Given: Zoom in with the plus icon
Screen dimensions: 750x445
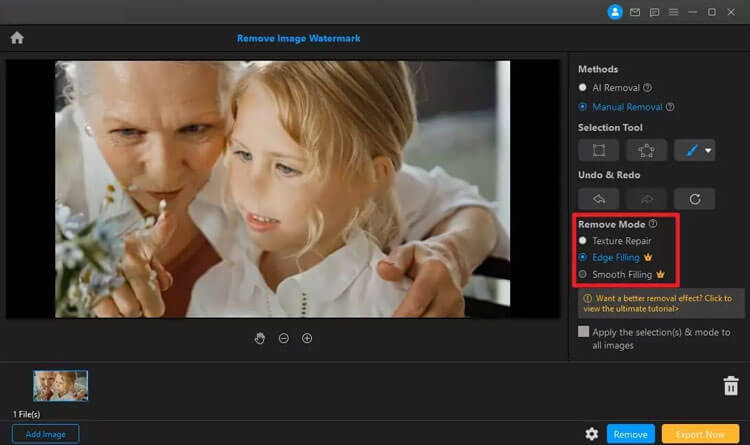Looking at the screenshot, I should (x=307, y=338).
